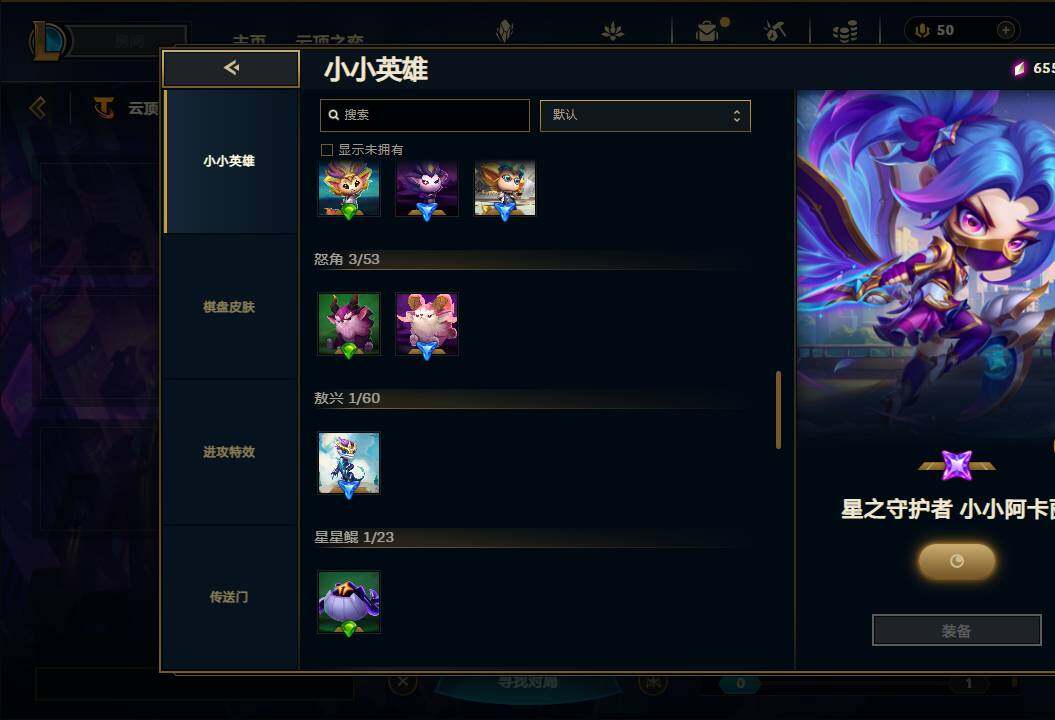
Task: Enable the 显示未拥有 checkbox
Action: coord(327,149)
